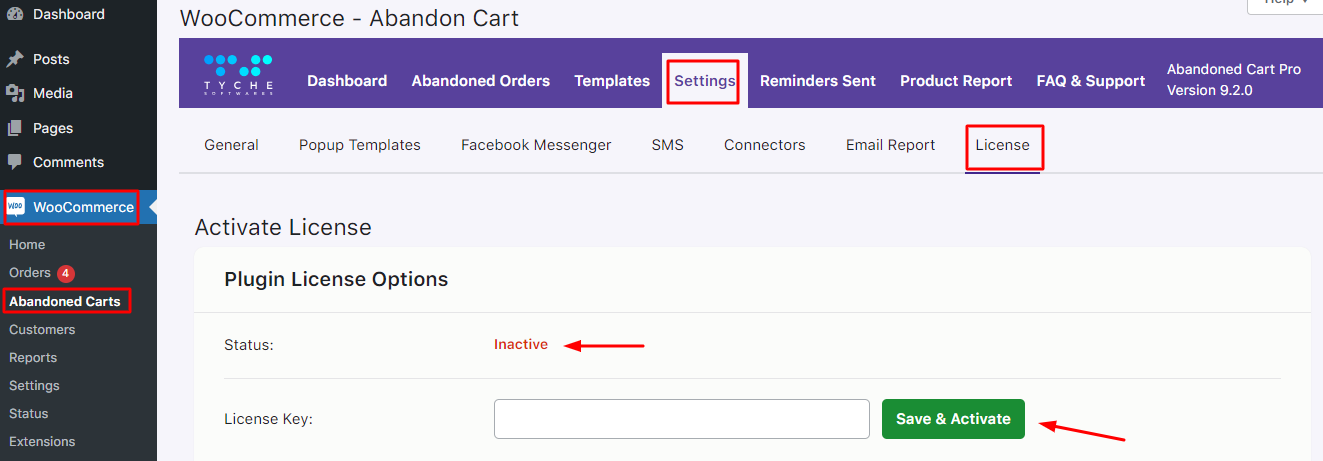Click the Save & Activate button

953,419
